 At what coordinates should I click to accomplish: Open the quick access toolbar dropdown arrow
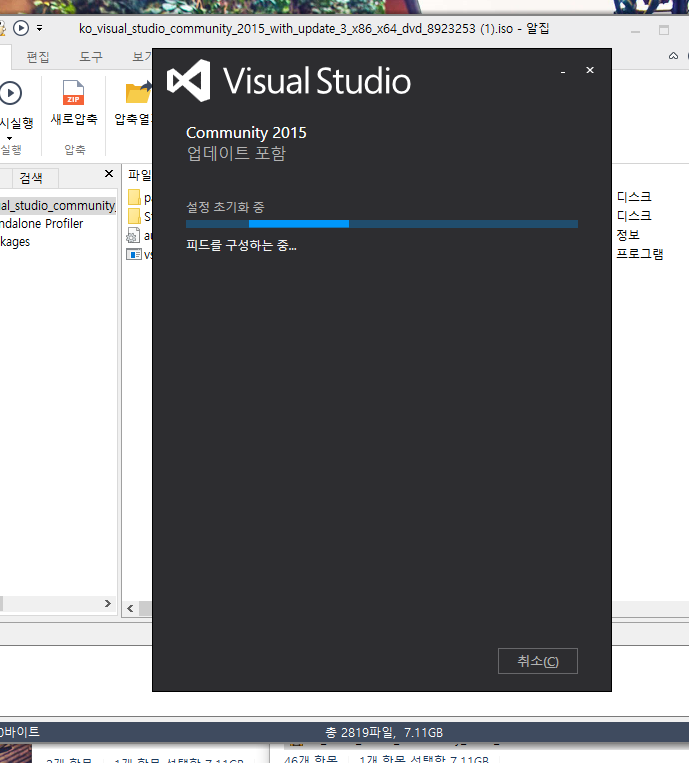tap(40, 28)
